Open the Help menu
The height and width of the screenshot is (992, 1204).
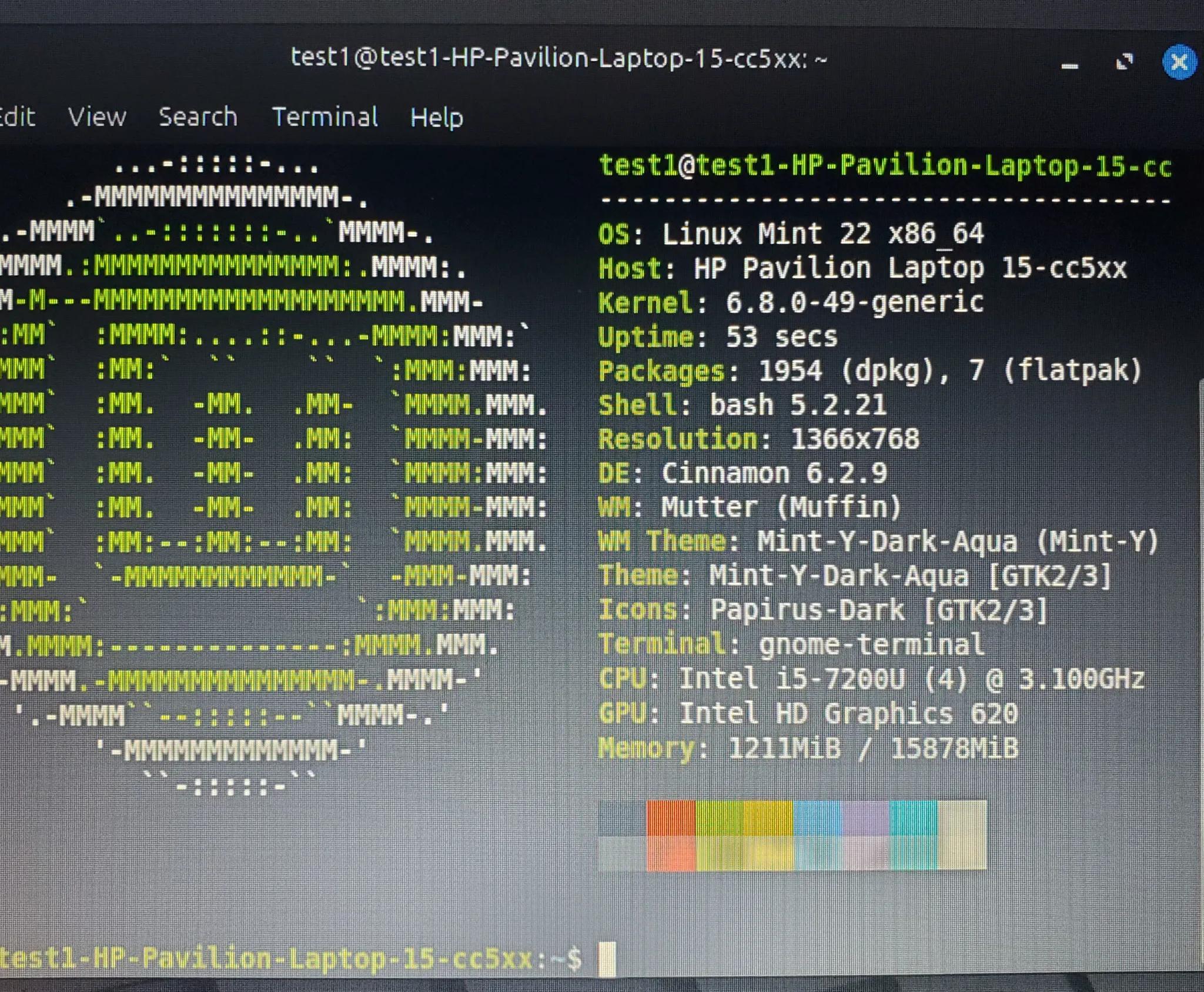point(437,118)
